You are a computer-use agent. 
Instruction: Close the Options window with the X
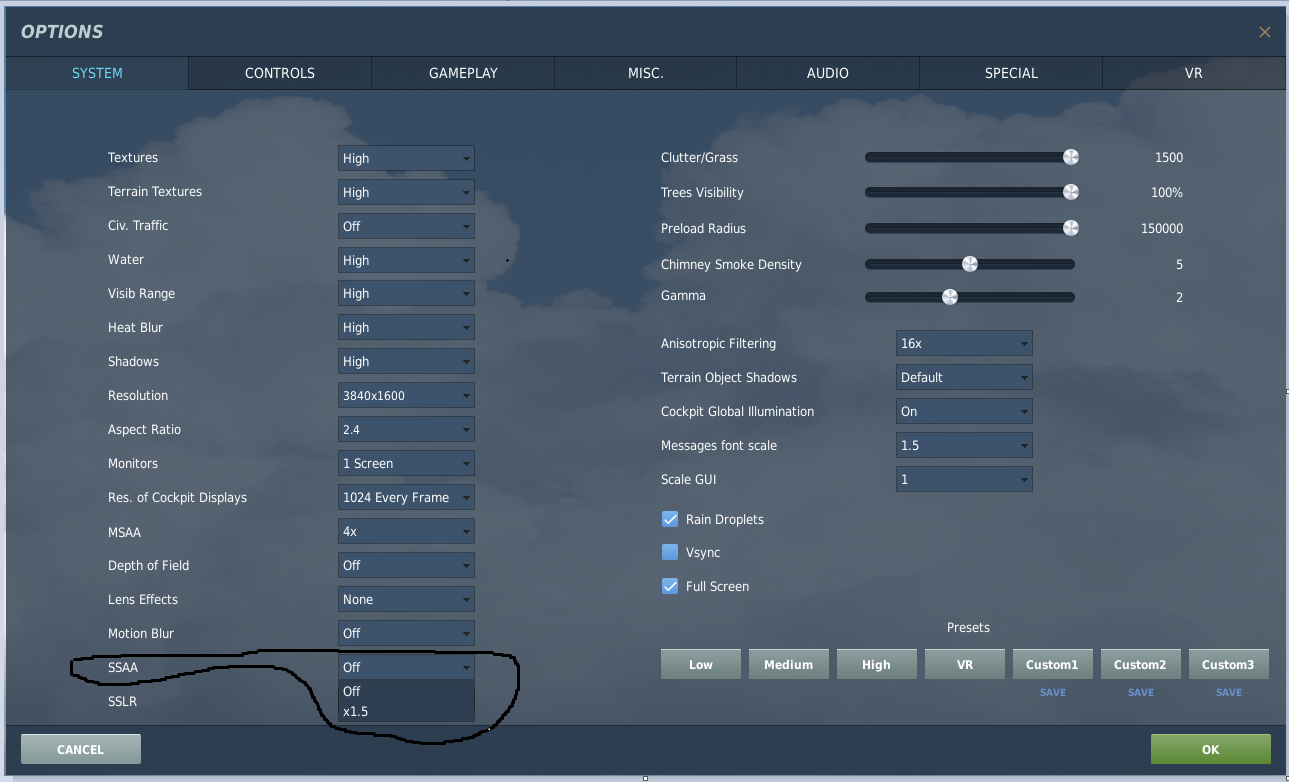(x=1265, y=32)
